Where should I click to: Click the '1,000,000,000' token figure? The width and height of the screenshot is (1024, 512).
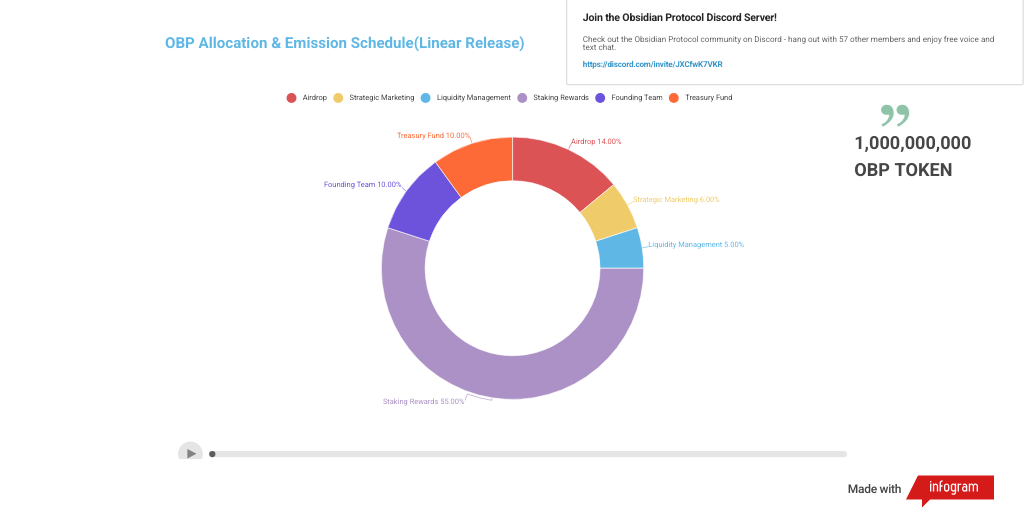[912, 144]
